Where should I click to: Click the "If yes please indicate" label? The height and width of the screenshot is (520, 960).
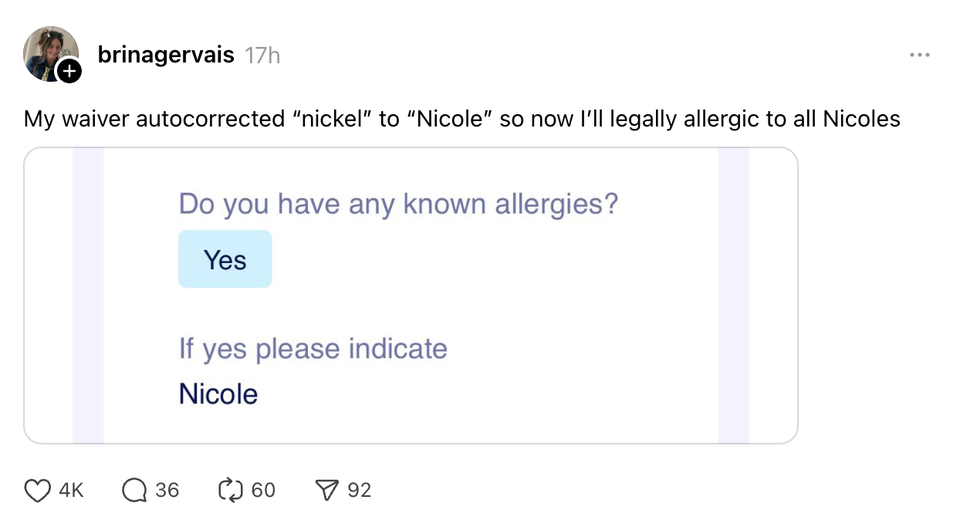click(313, 349)
